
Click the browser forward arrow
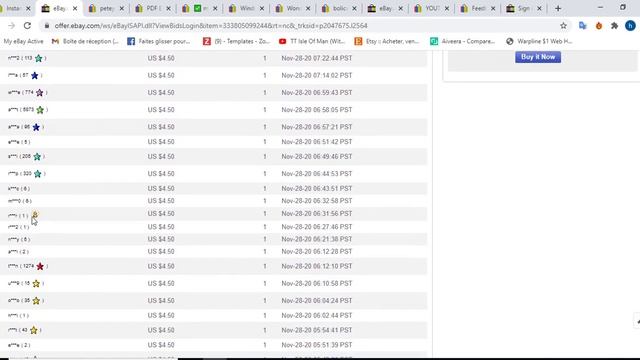[11, 26]
